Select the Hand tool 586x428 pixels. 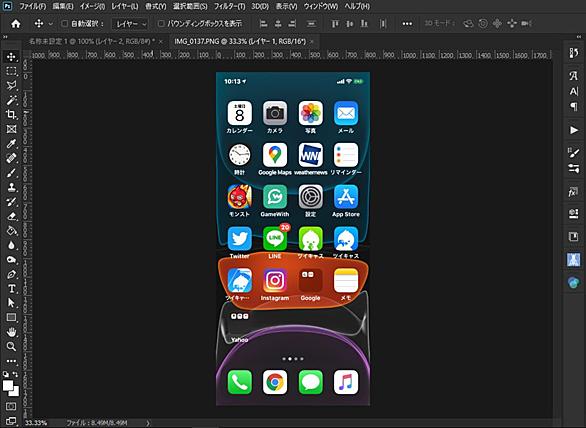[x=11, y=332]
